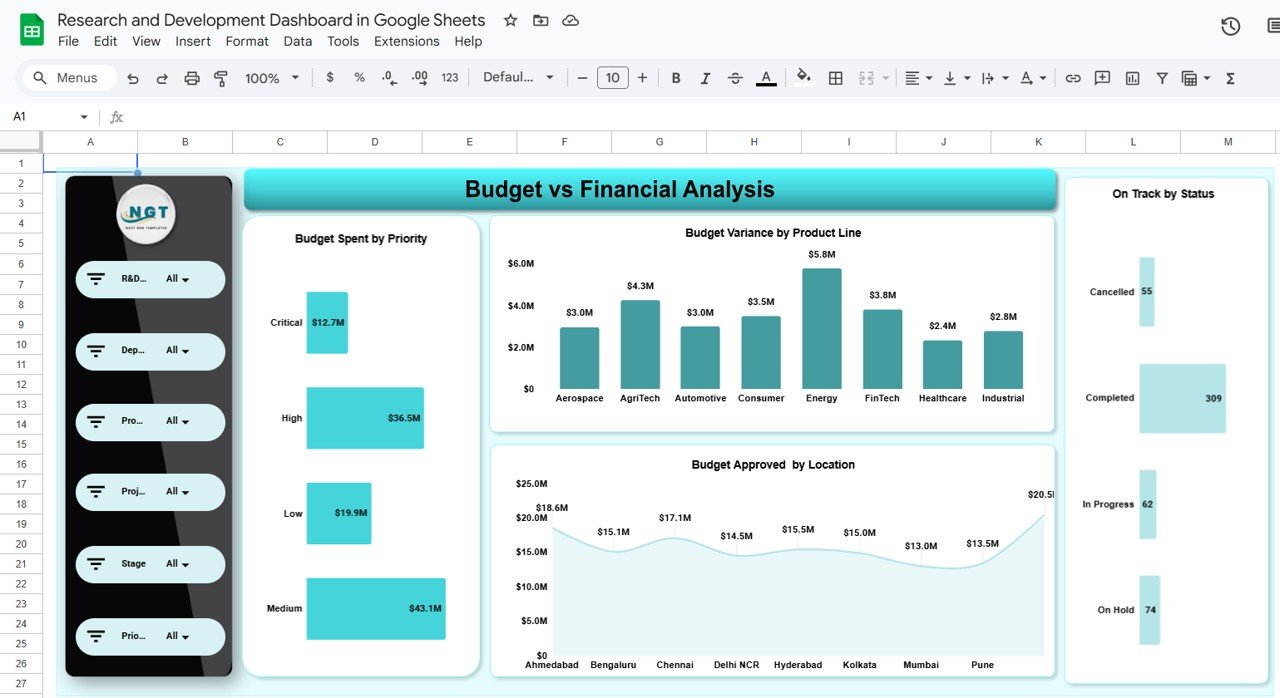
Task: Open the Extensions menu
Action: coord(406,41)
